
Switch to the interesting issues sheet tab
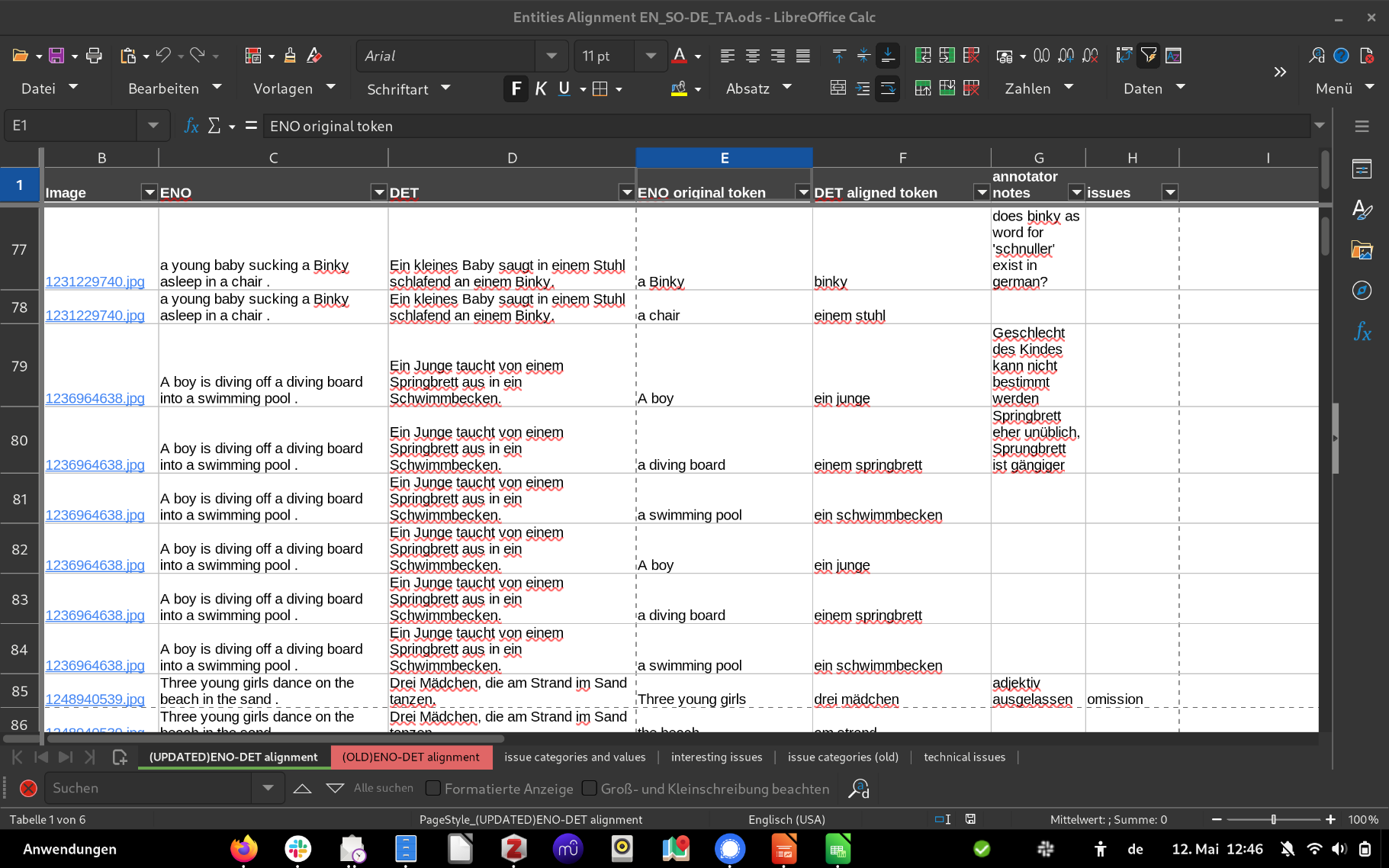coord(716,757)
